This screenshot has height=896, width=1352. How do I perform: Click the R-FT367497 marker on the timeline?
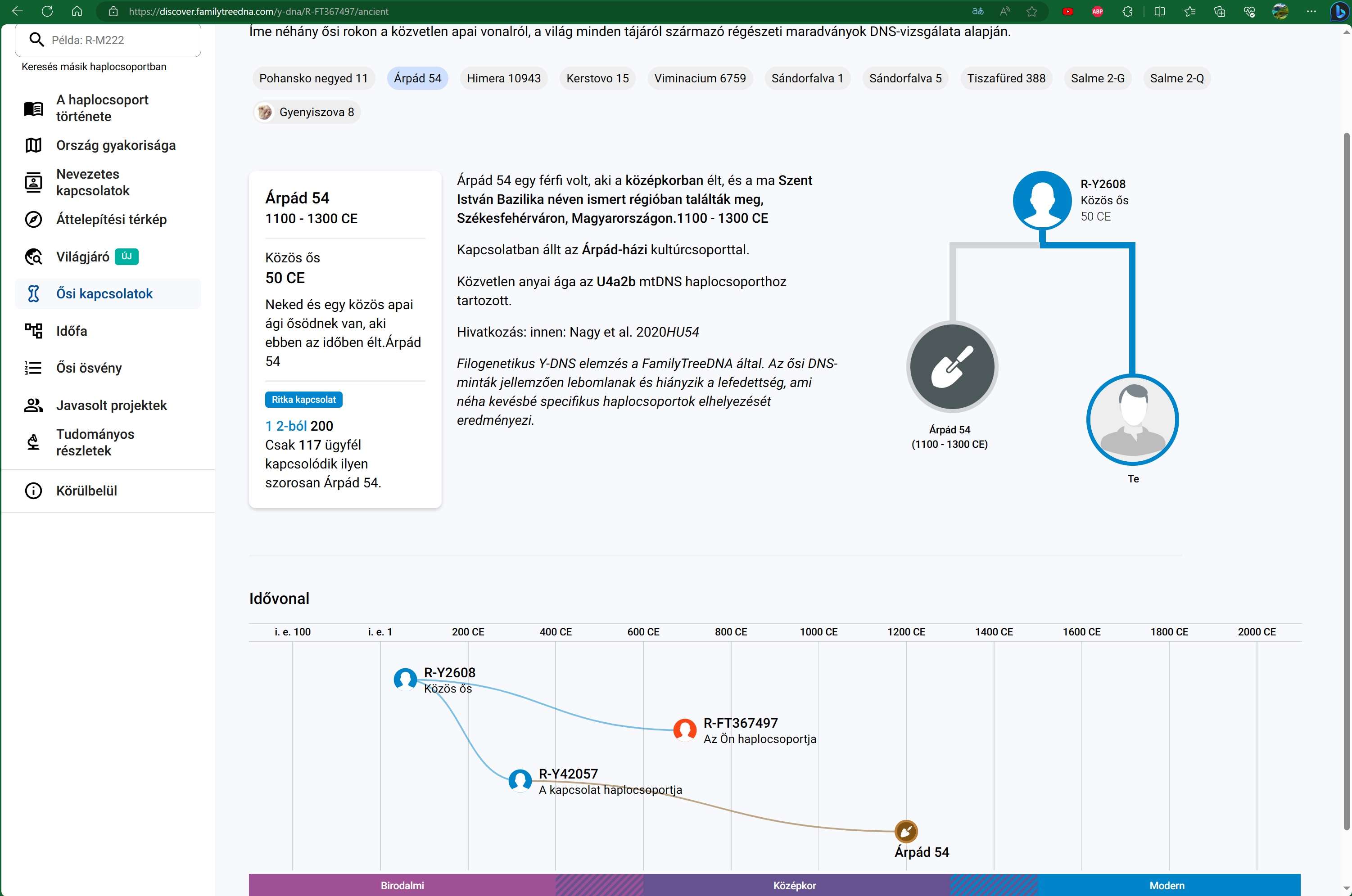click(x=685, y=729)
